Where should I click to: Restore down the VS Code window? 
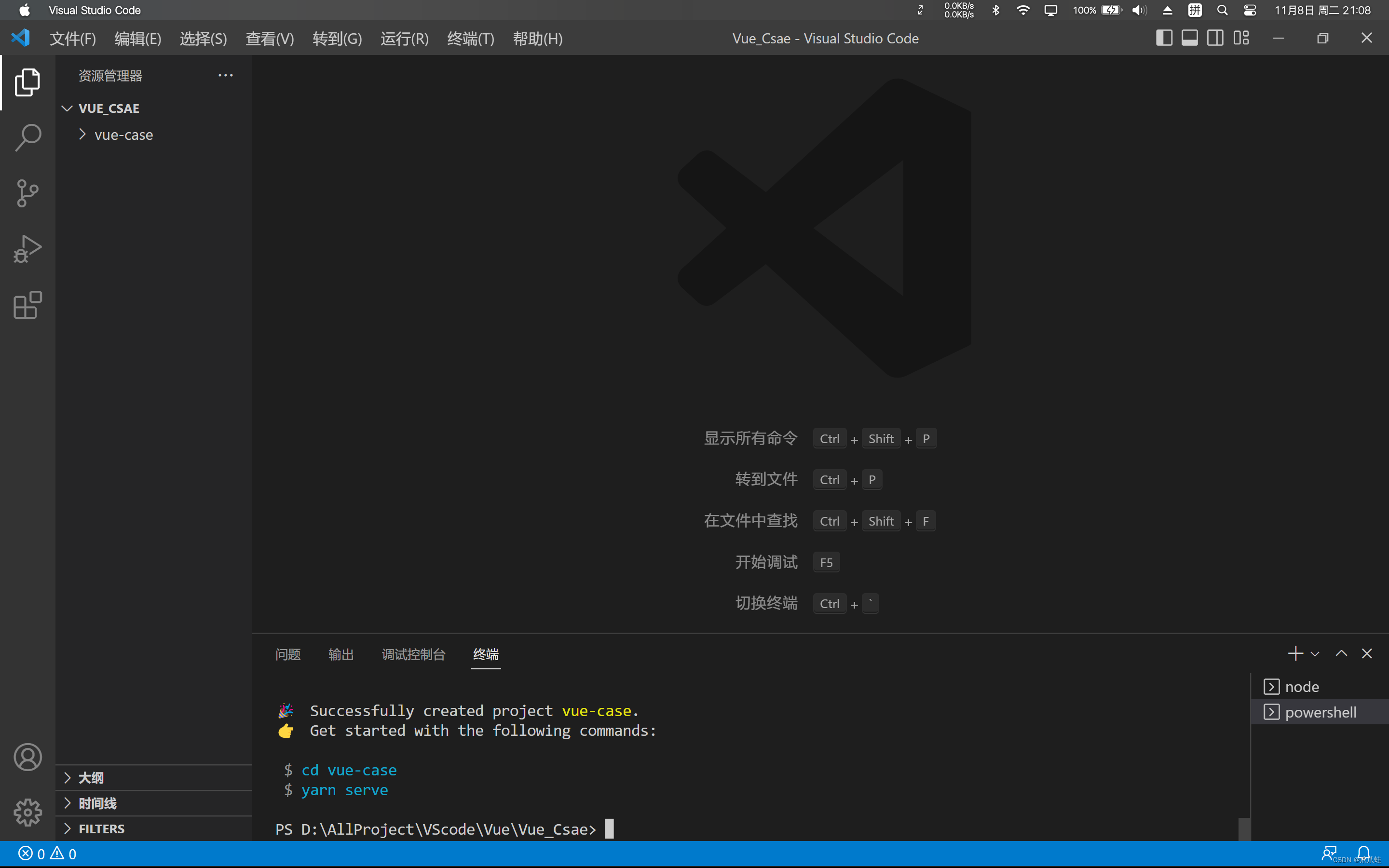1322,38
